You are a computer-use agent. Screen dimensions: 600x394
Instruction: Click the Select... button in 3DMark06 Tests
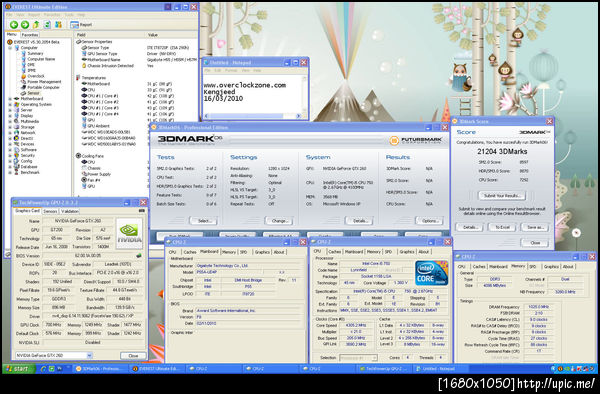tap(203, 221)
